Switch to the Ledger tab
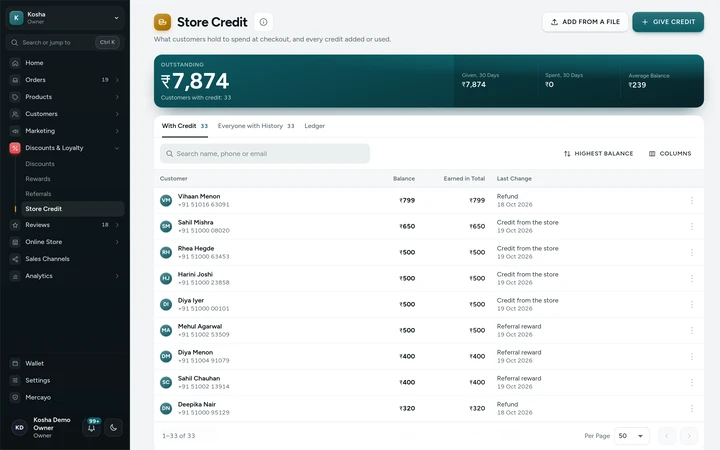Viewport: 720px width, 450px height. click(x=315, y=126)
